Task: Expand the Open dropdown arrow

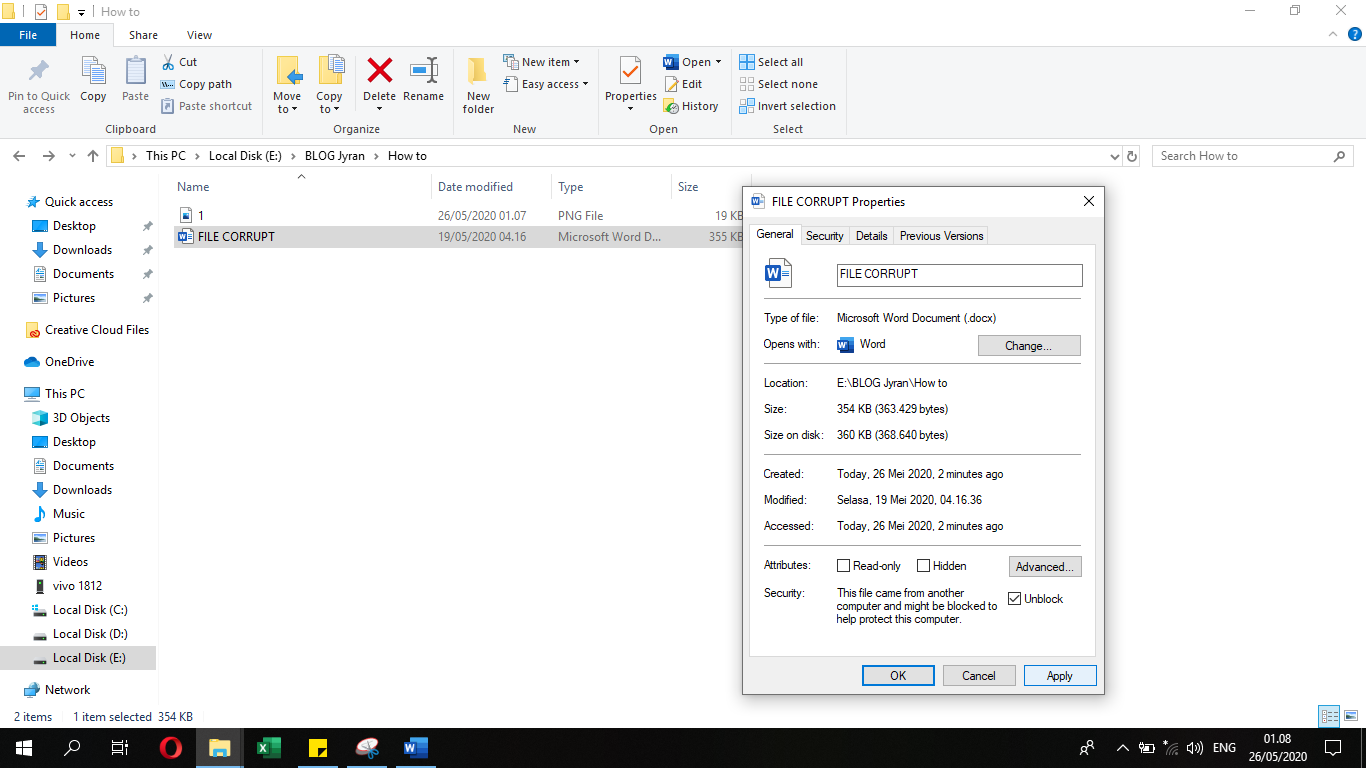Action: [718, 62]
